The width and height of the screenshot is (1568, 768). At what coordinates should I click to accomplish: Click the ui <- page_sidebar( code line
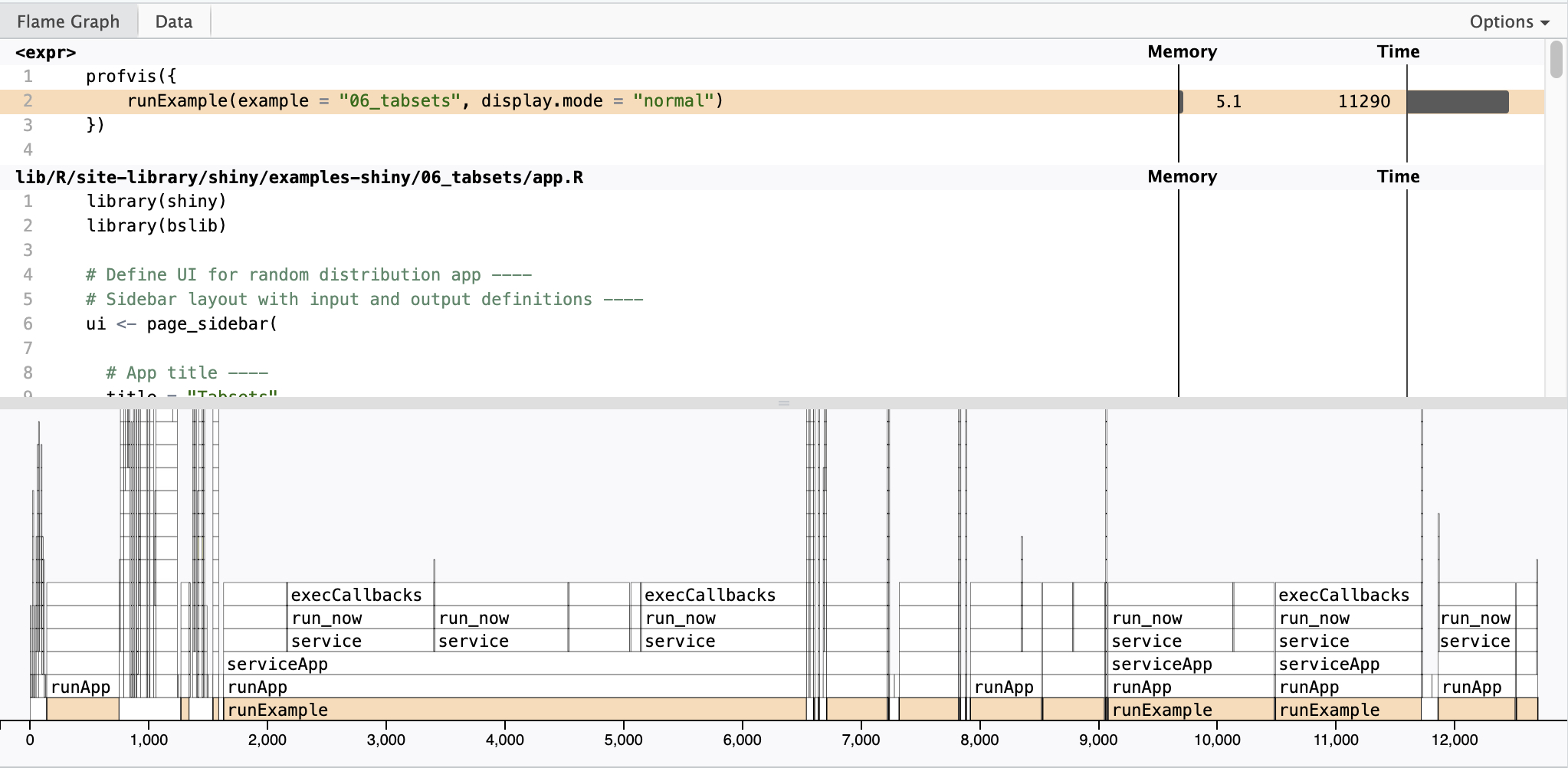pos(182,323)
